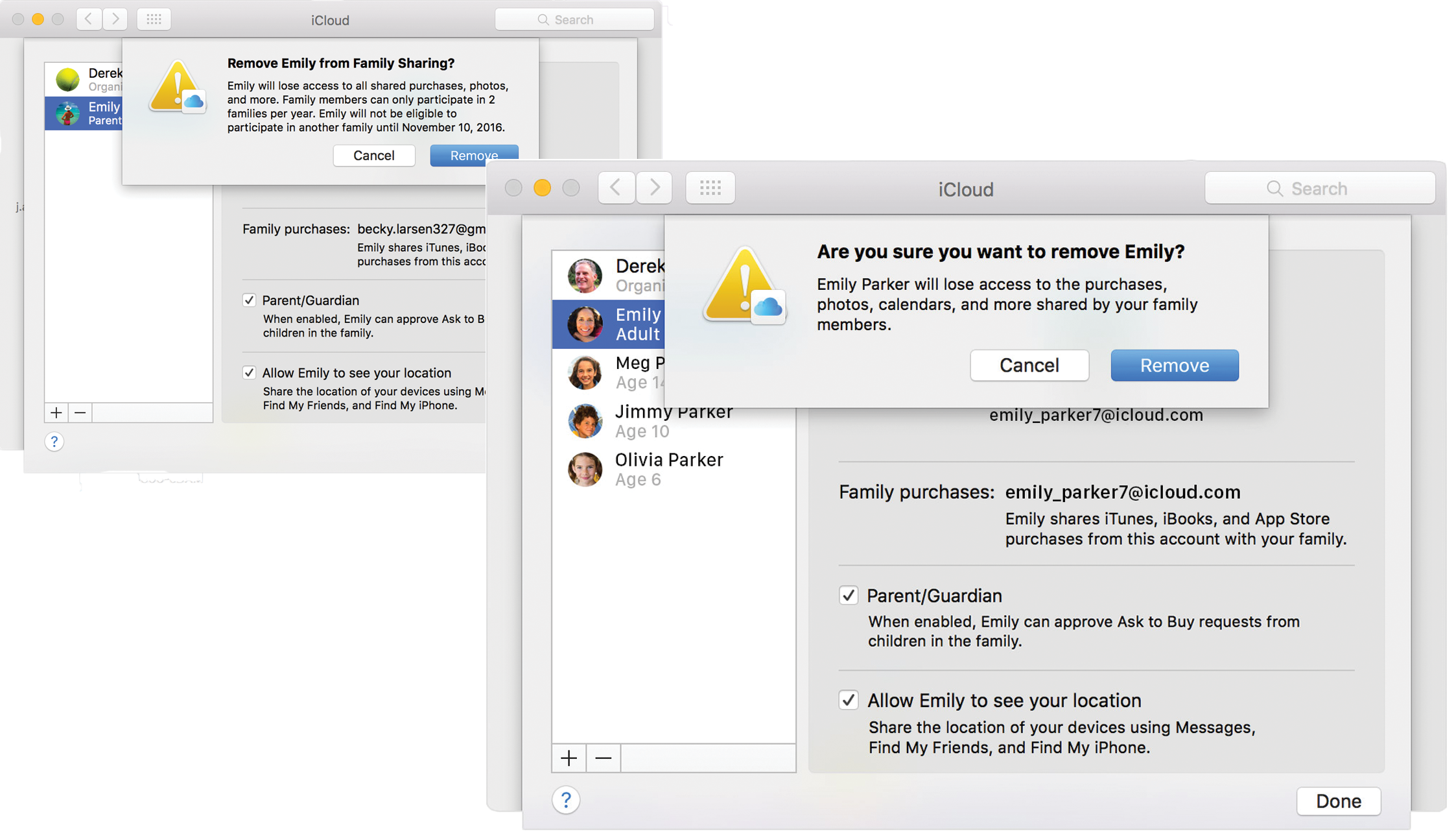This screenshot has width=1456, height=838.
Task: Click the warning iCloud icon in back dialog
Action: [177, 88]
